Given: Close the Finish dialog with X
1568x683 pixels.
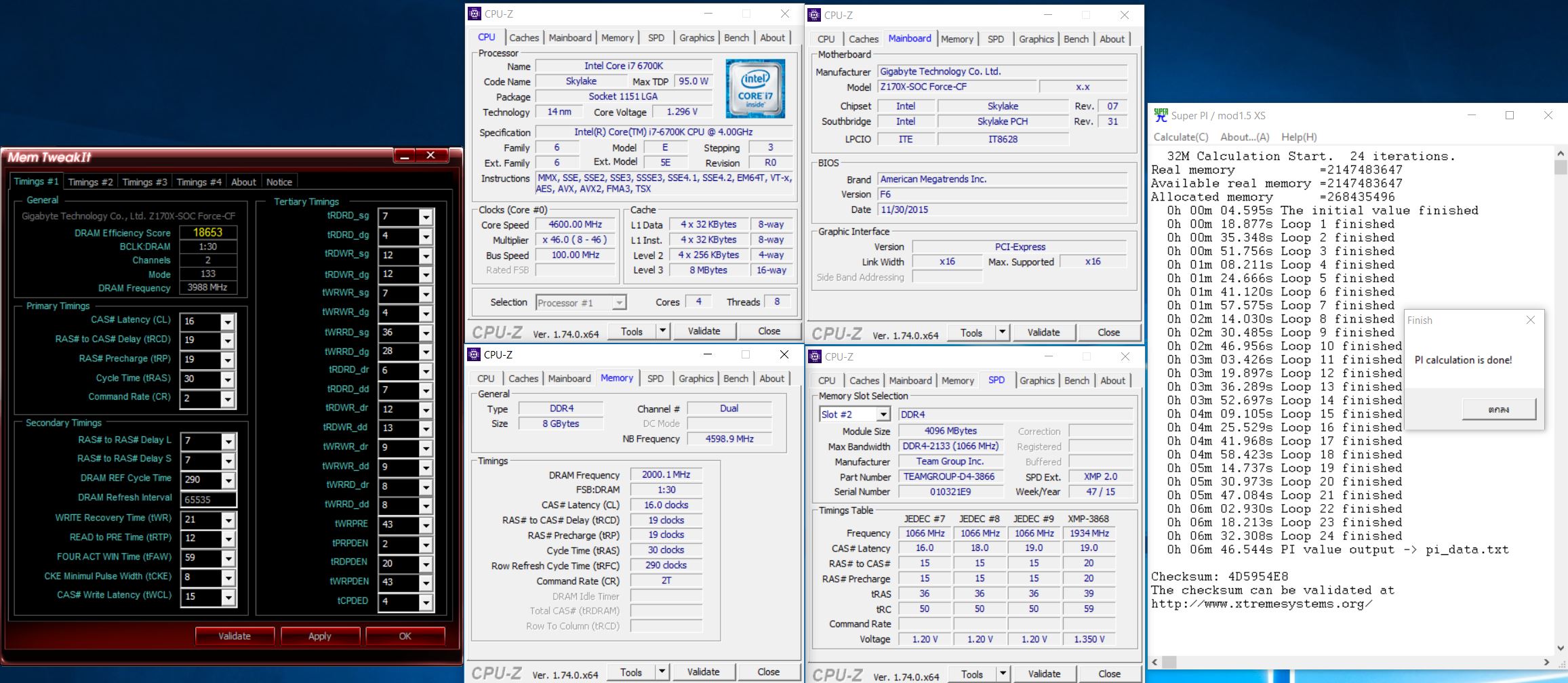Looking at the screenshot, I should (x=1530, y=320).
